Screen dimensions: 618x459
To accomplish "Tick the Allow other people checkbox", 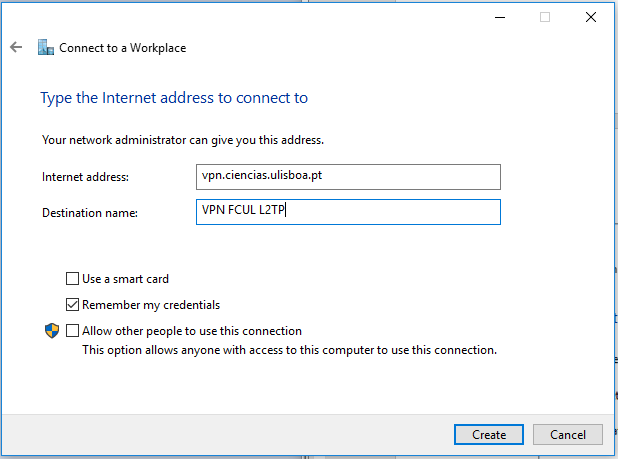I will point(72,331).
